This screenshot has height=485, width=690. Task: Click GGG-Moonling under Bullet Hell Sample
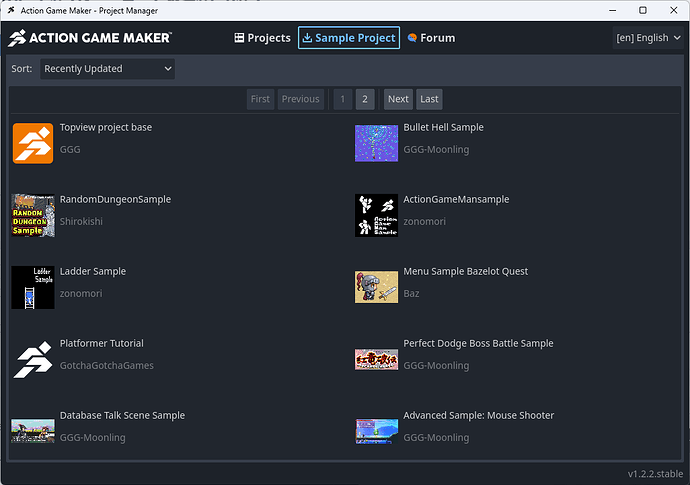tap(437, 150)
